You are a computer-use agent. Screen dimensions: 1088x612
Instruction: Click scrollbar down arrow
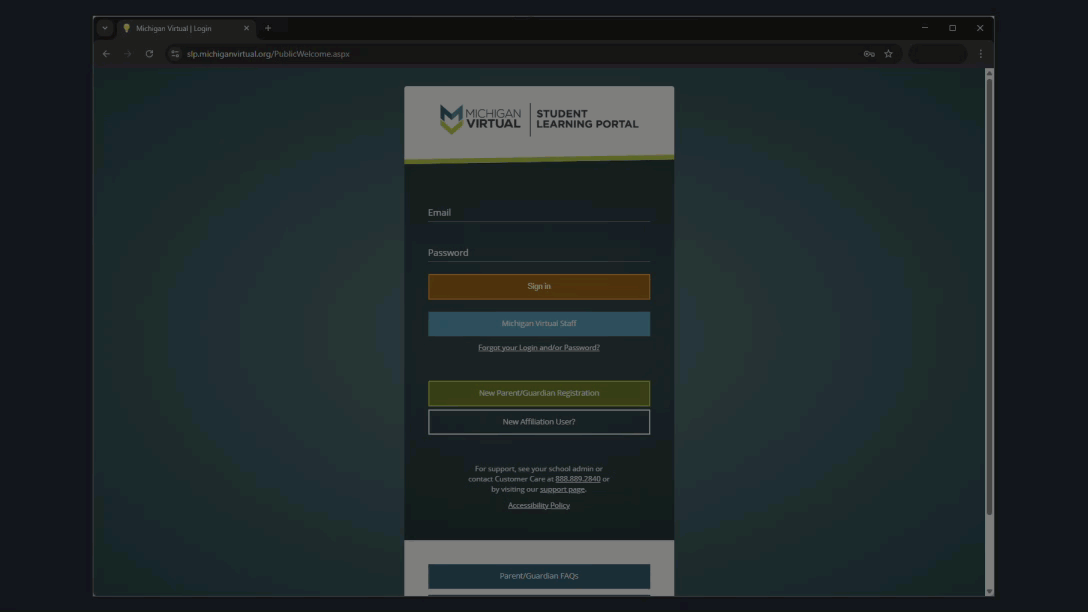pyautogui.click(x=989, y=591)
